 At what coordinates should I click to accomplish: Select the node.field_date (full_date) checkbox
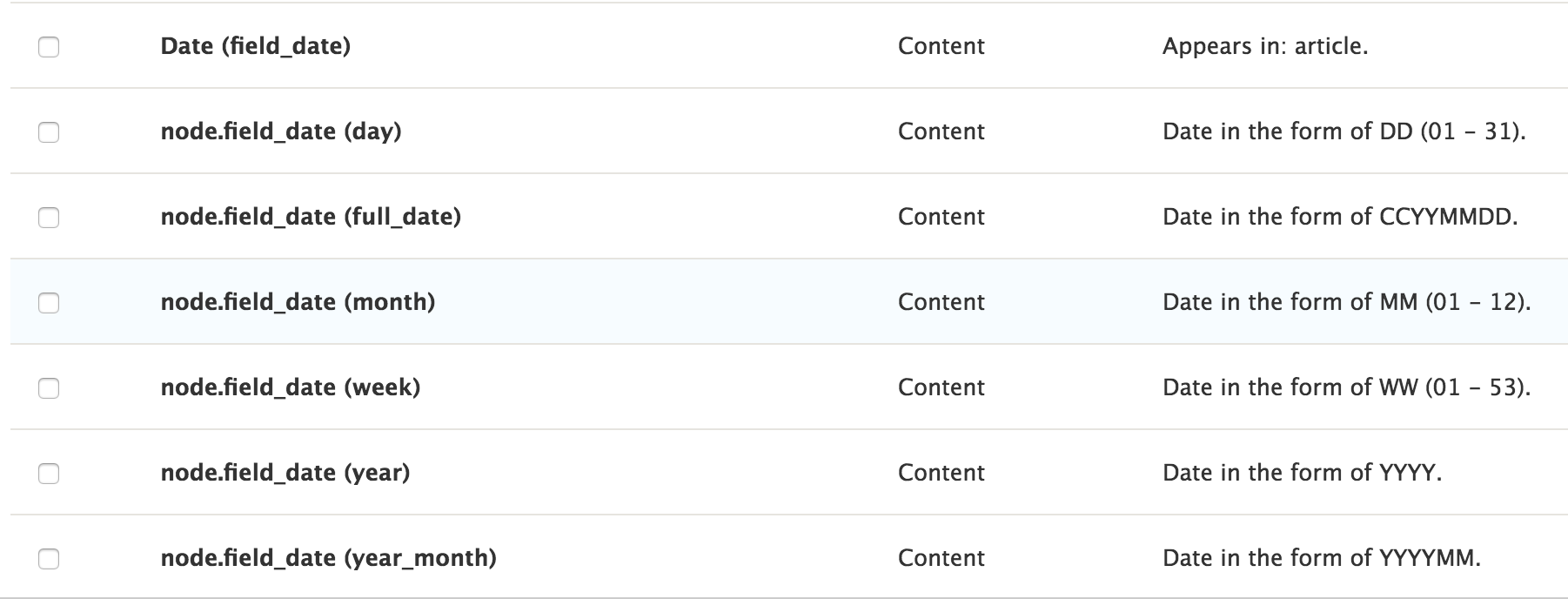pos(50,217)
